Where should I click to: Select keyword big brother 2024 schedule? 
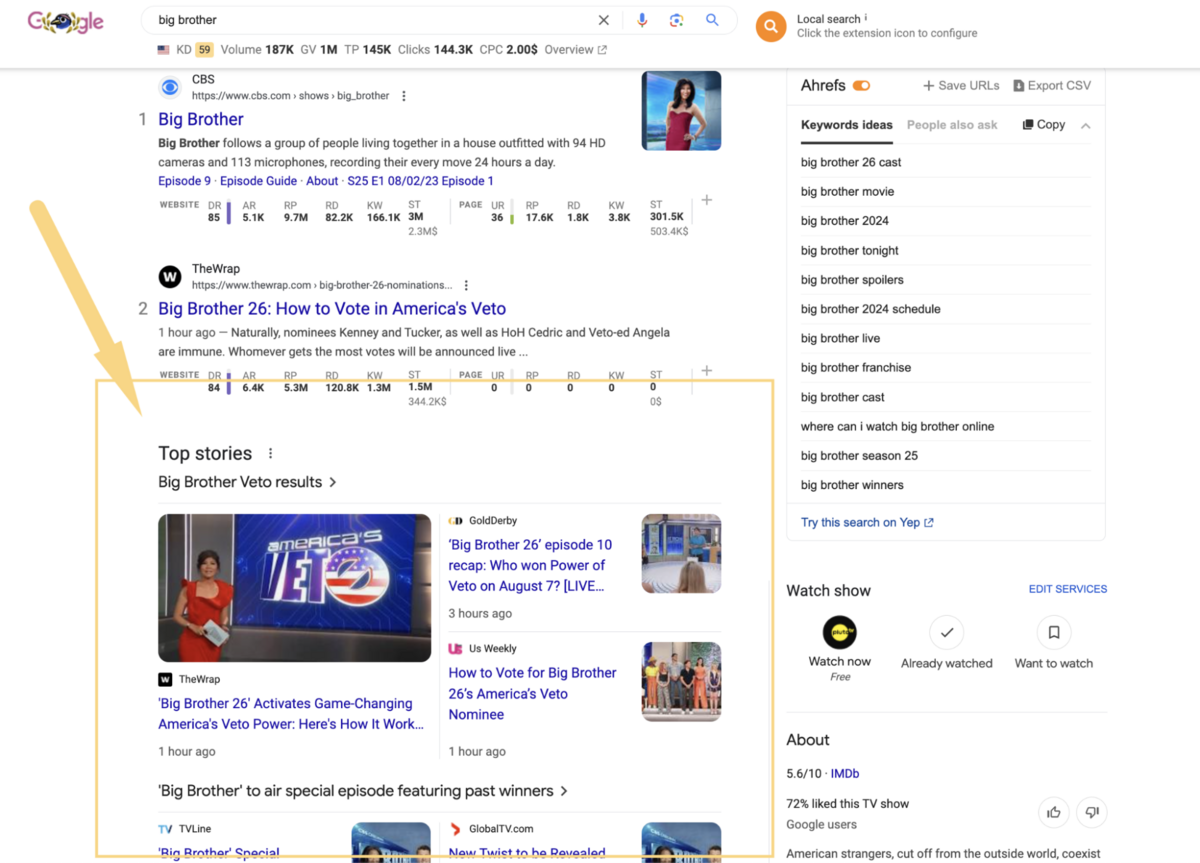click(x=871, y=309)
